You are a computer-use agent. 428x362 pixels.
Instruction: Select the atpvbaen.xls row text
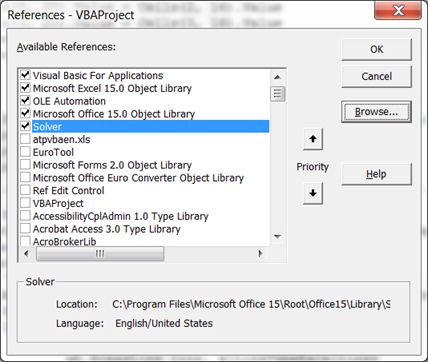(x=61, y=139)
